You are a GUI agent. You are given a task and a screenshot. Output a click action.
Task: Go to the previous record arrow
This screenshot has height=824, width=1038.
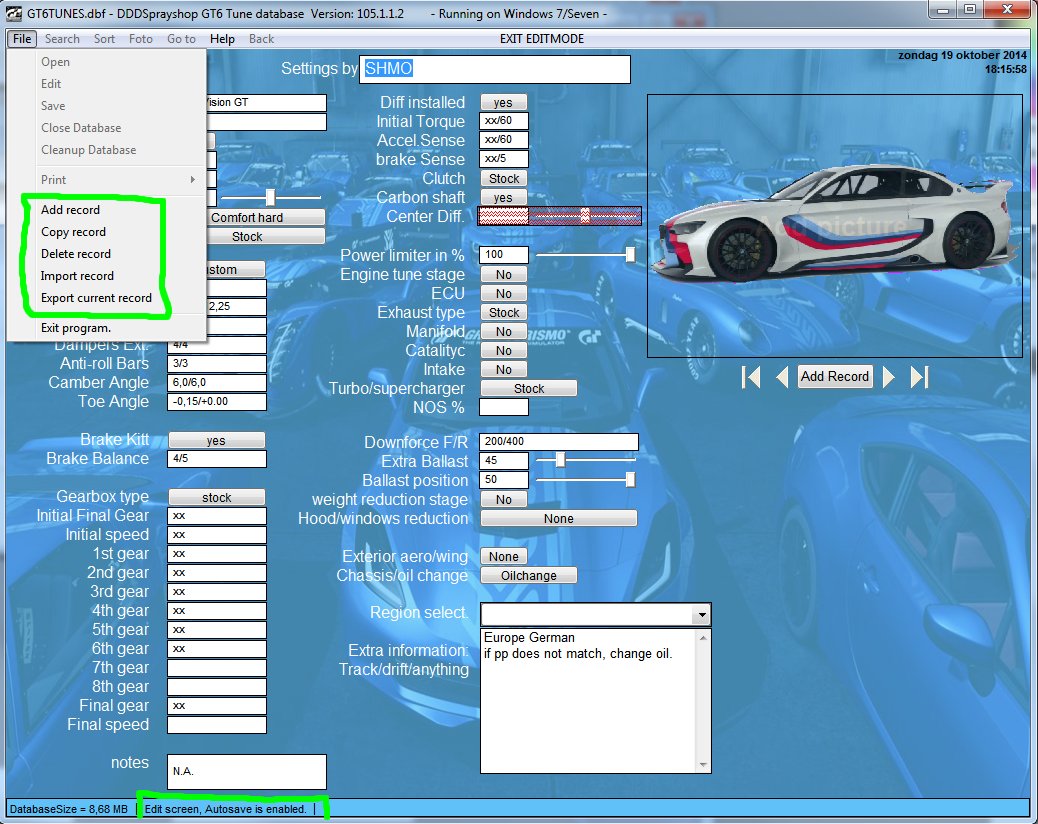click(782, 377)
